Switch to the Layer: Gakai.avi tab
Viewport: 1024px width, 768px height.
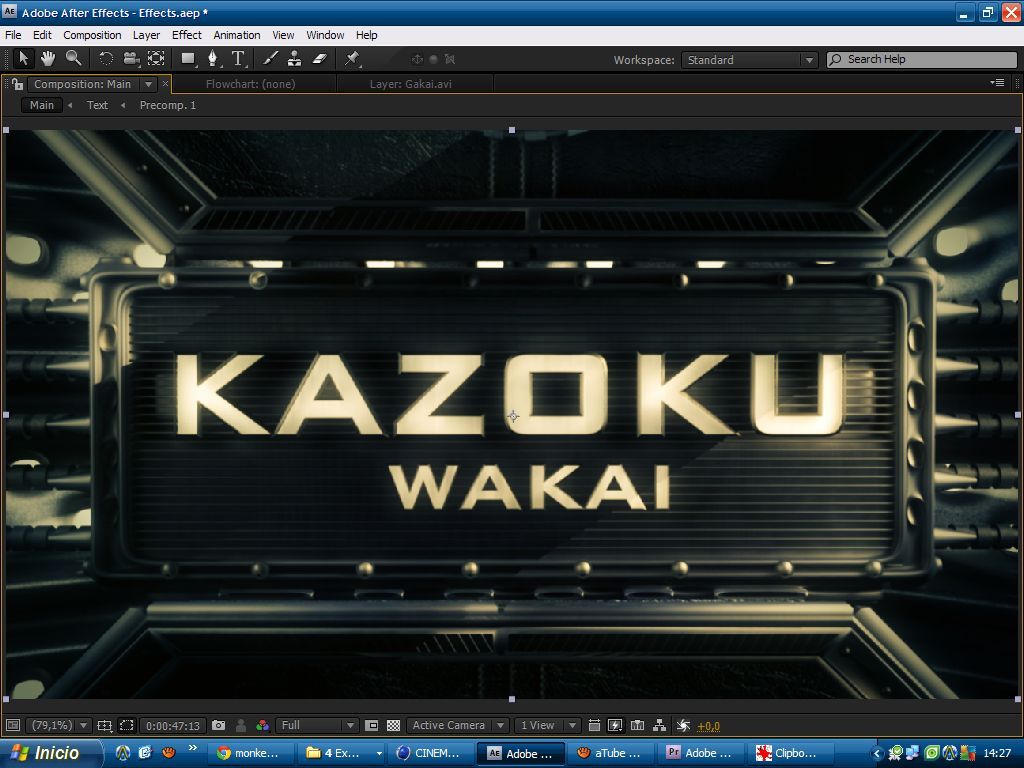pyautogui.click(x=411, y=84)
